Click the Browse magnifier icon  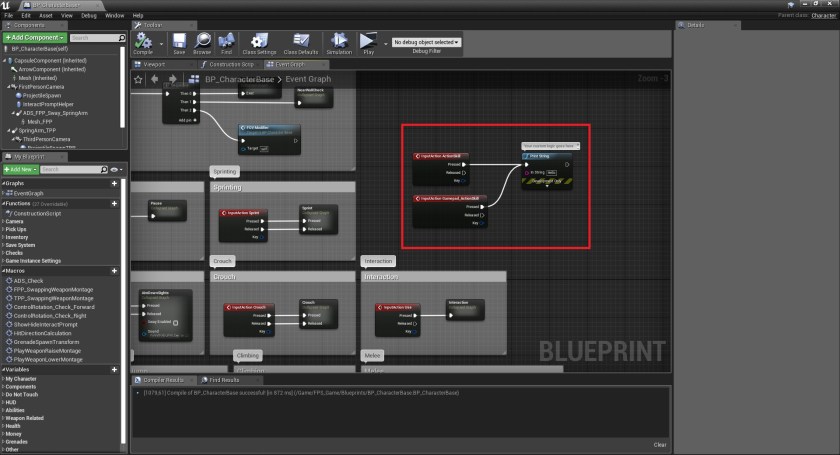(202, 41)
